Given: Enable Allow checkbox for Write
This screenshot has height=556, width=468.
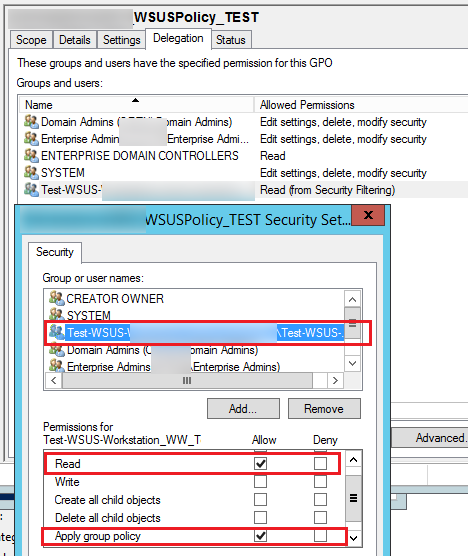Looking at the screenshot, I should point(260,482).
